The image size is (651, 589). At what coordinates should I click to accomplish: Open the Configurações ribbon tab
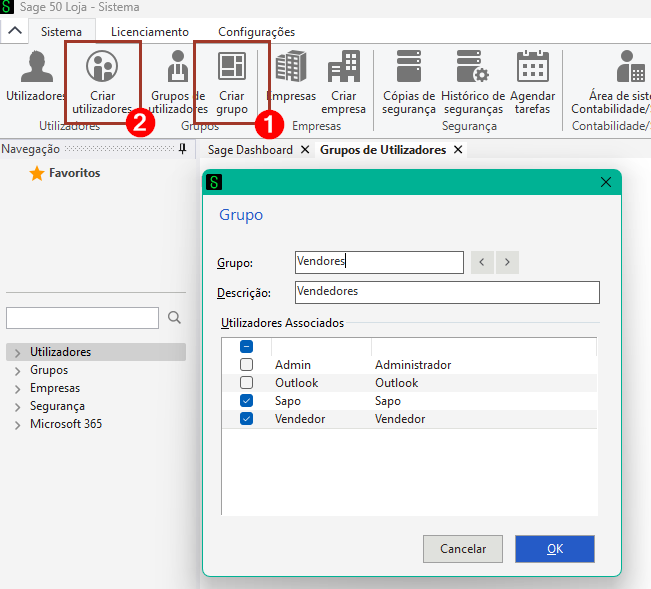point(257,32)
